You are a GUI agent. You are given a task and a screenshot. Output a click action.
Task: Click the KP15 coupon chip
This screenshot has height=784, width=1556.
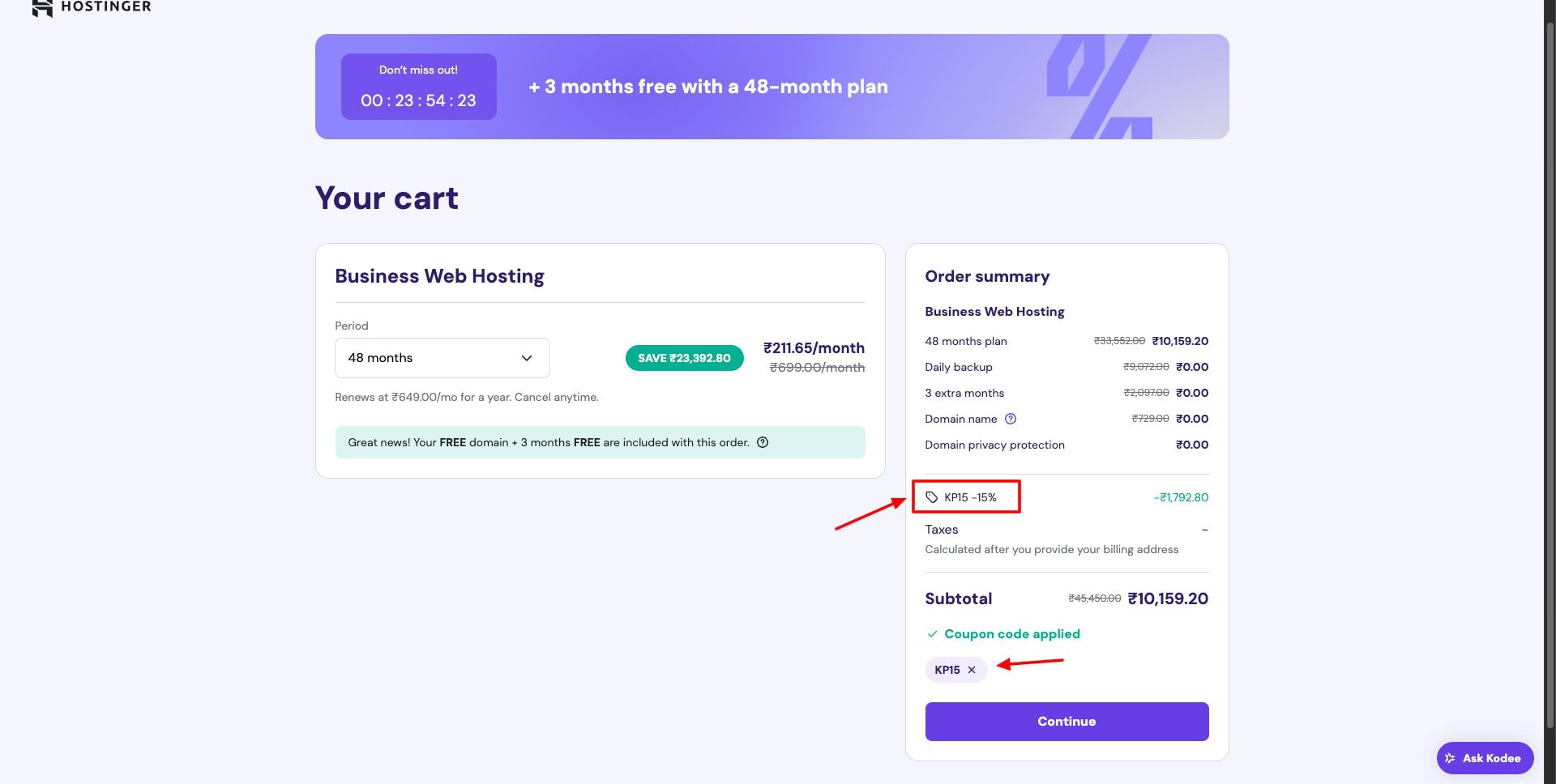[947, 670]
